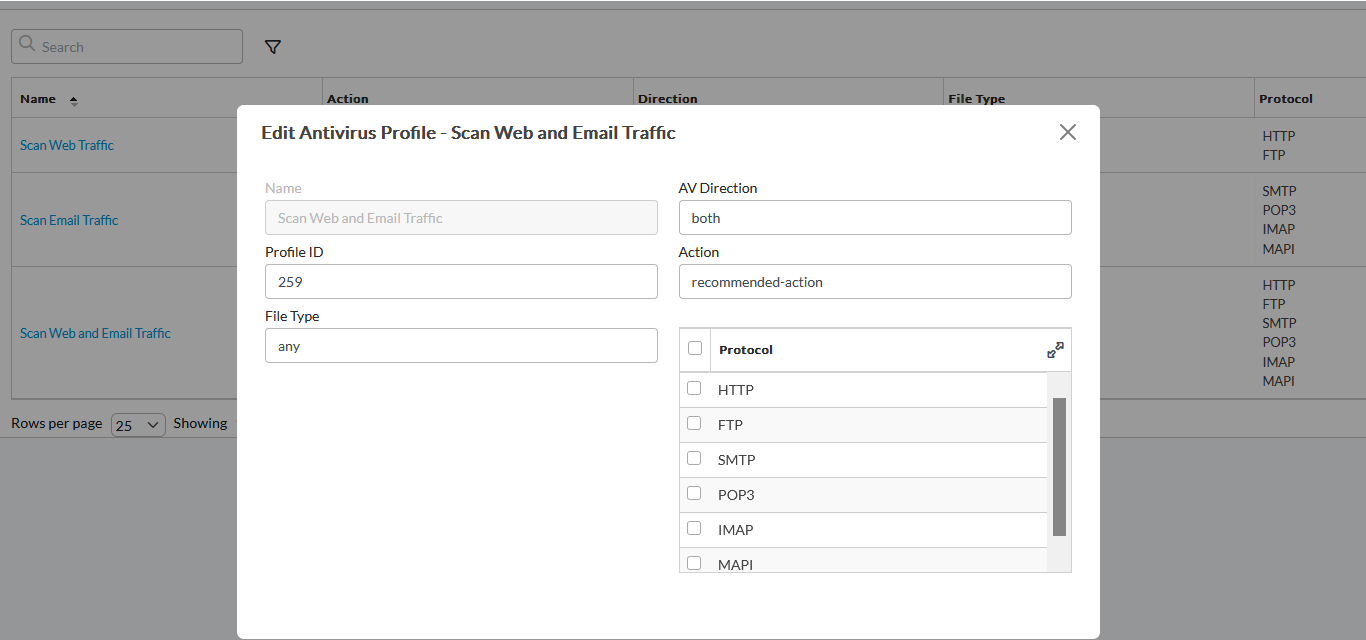Select the IMAP protocol checkbox
Image resolution: width=1366 pixels, height=640 pixels.
tap(694, 529)
